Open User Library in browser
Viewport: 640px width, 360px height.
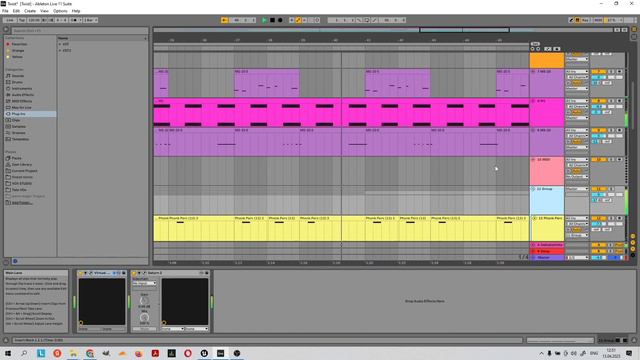coord(22,164)
